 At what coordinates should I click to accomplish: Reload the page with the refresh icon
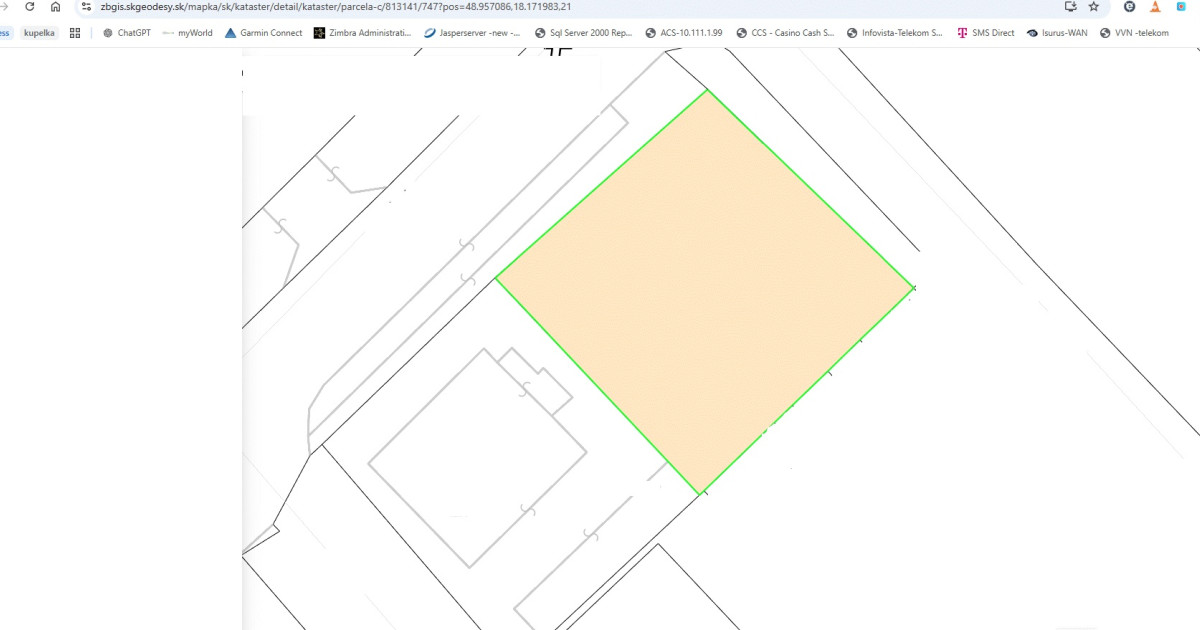click(x=30, y=6)
